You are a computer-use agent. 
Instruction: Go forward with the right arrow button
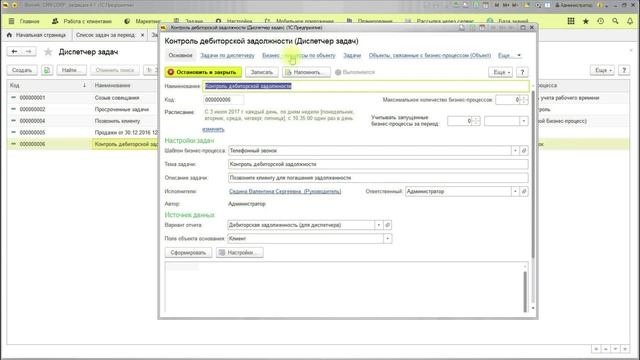(x=29, y=51)
